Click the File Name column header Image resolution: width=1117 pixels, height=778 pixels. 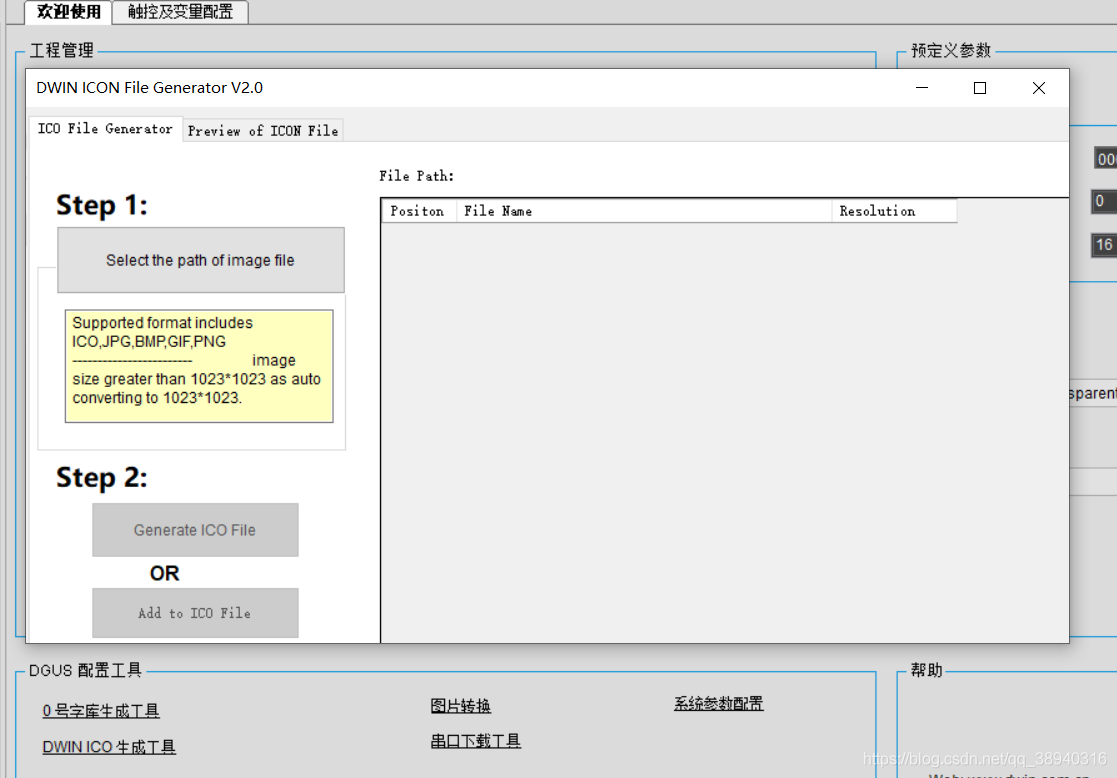(643, 211)
